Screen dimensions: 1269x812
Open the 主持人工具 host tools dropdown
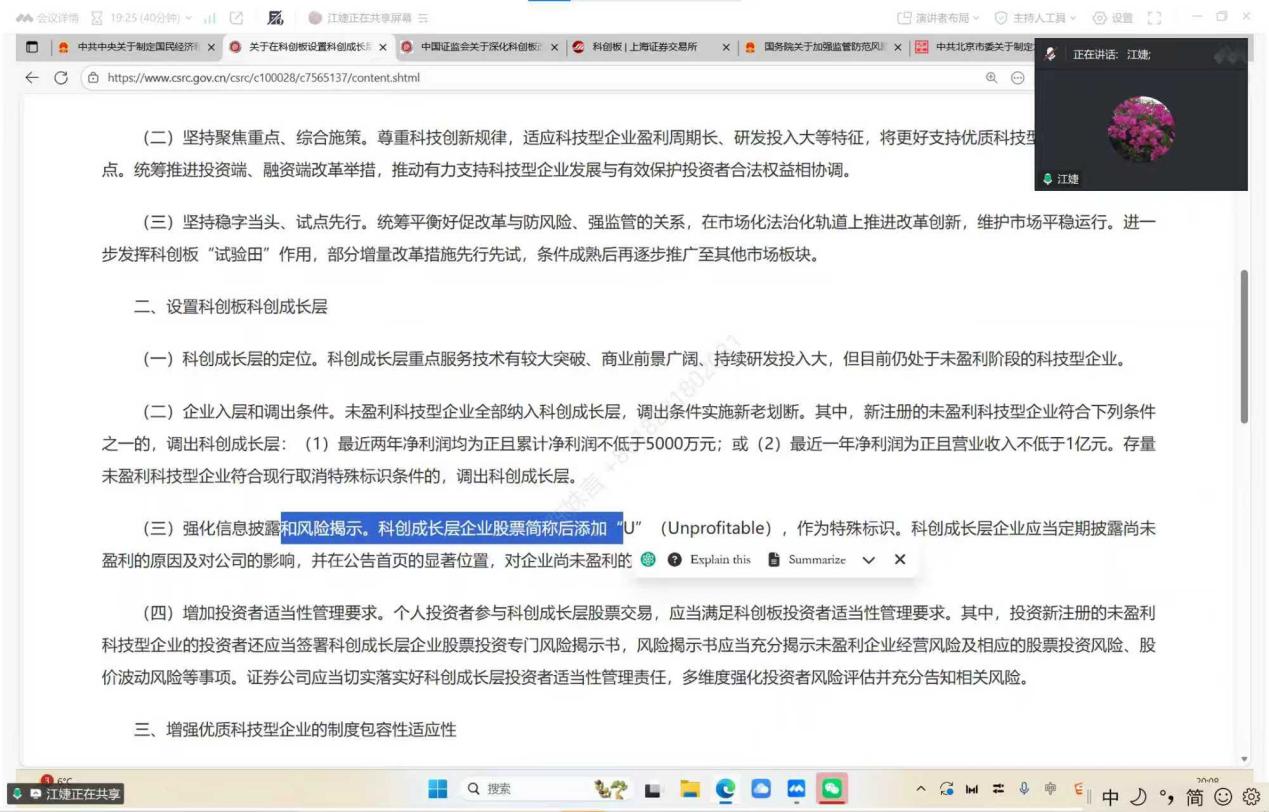point(1043,15)
